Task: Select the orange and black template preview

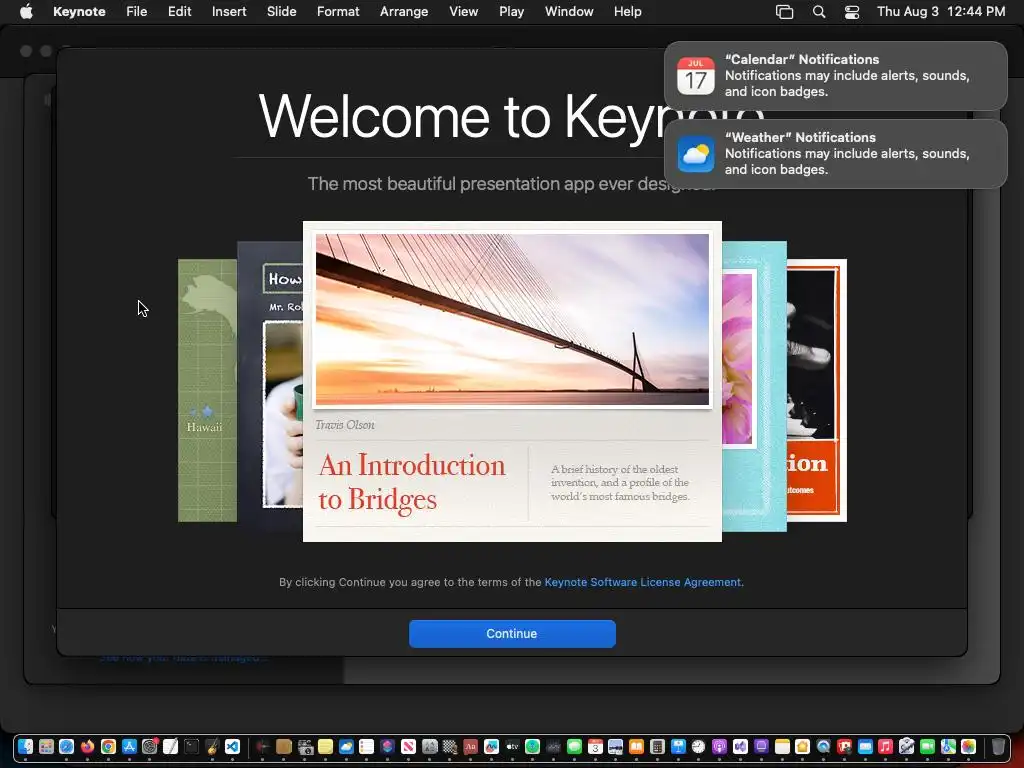Action: click(x=816, y=391)
